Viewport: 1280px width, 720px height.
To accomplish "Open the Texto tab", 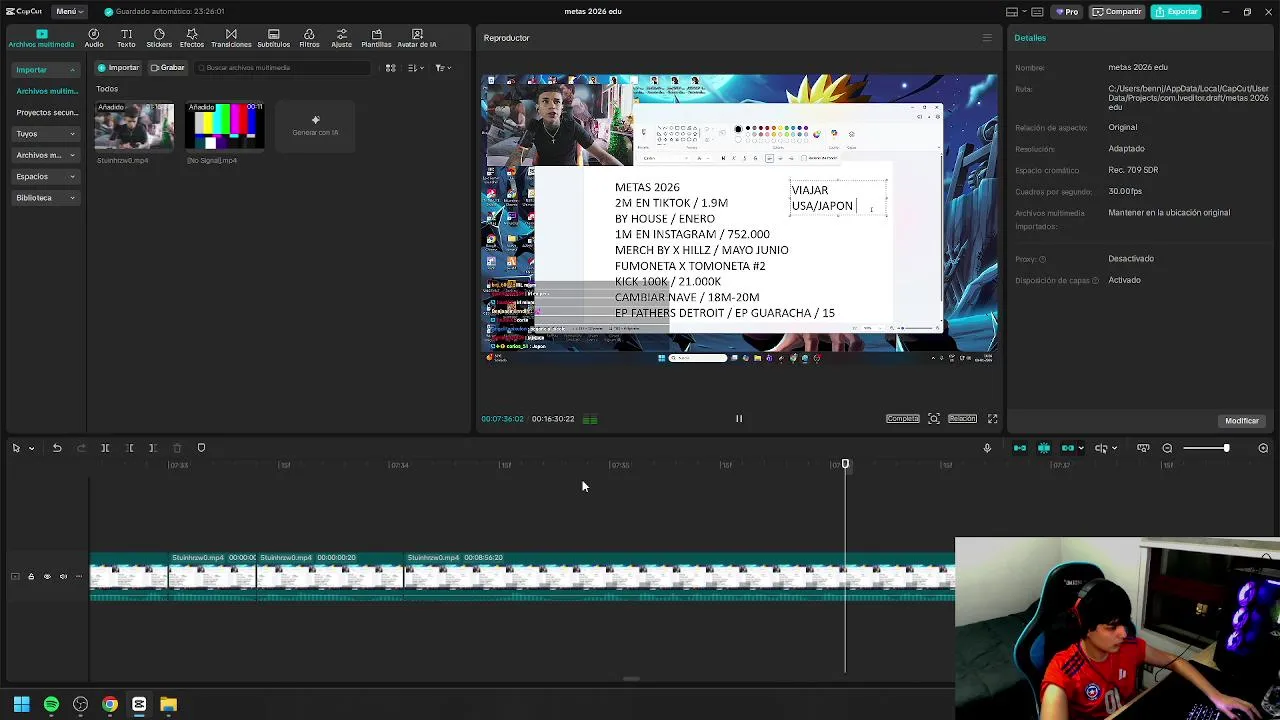I will 126,38.
